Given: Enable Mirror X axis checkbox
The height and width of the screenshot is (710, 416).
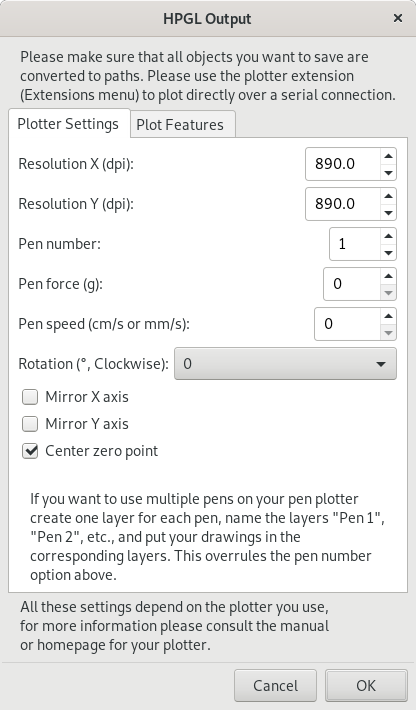Looking at the screenshot, I should 30,397.
